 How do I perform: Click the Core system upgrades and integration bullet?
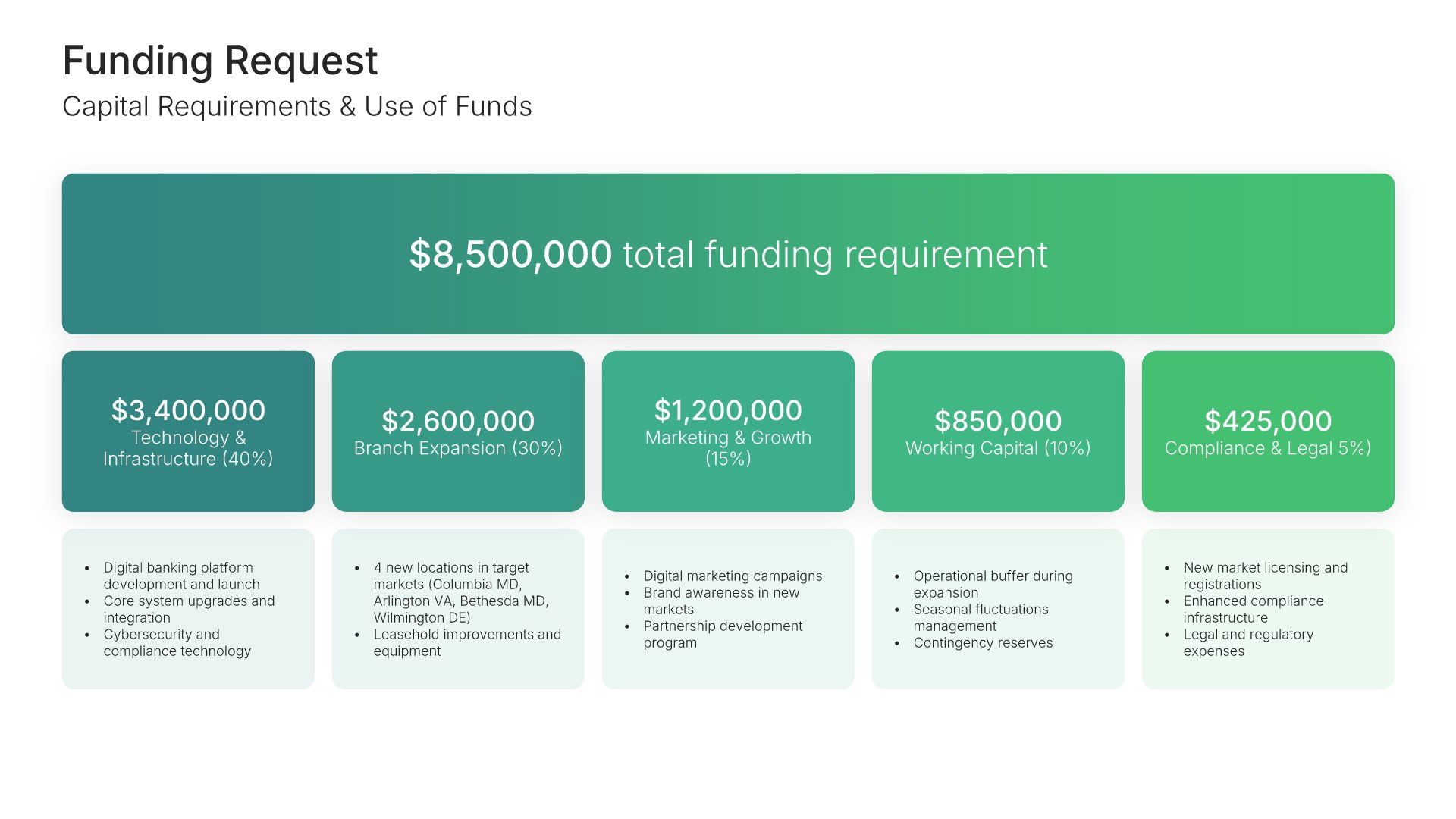[x=188, y=609]
